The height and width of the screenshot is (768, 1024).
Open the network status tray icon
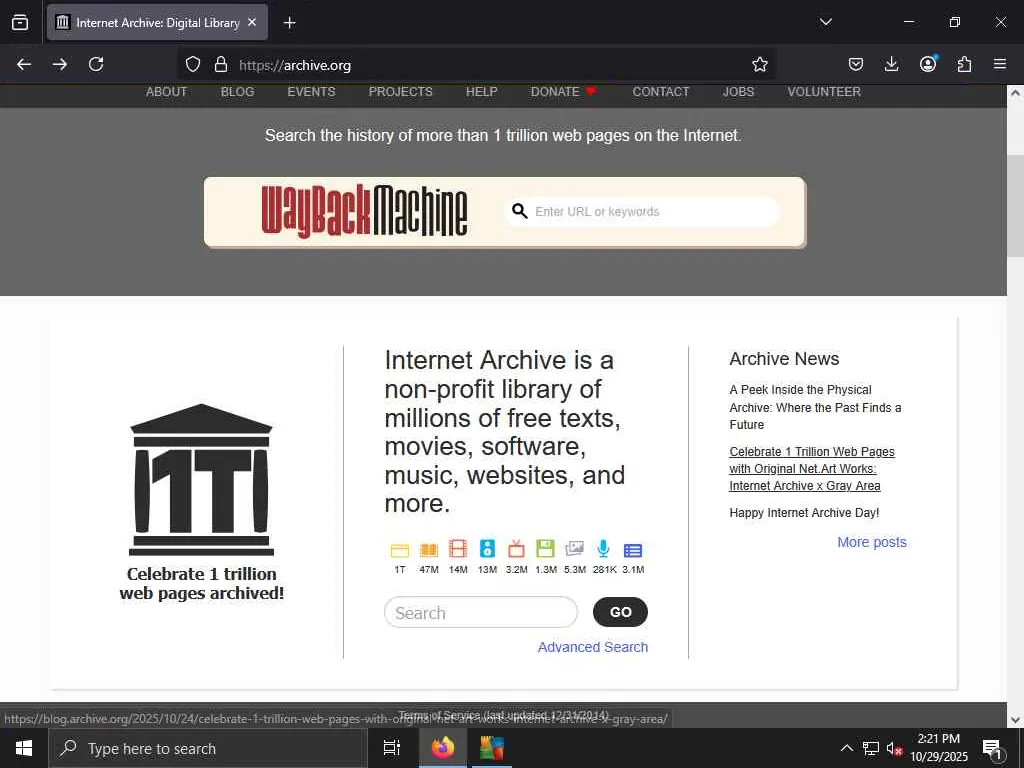coord(871,748)
